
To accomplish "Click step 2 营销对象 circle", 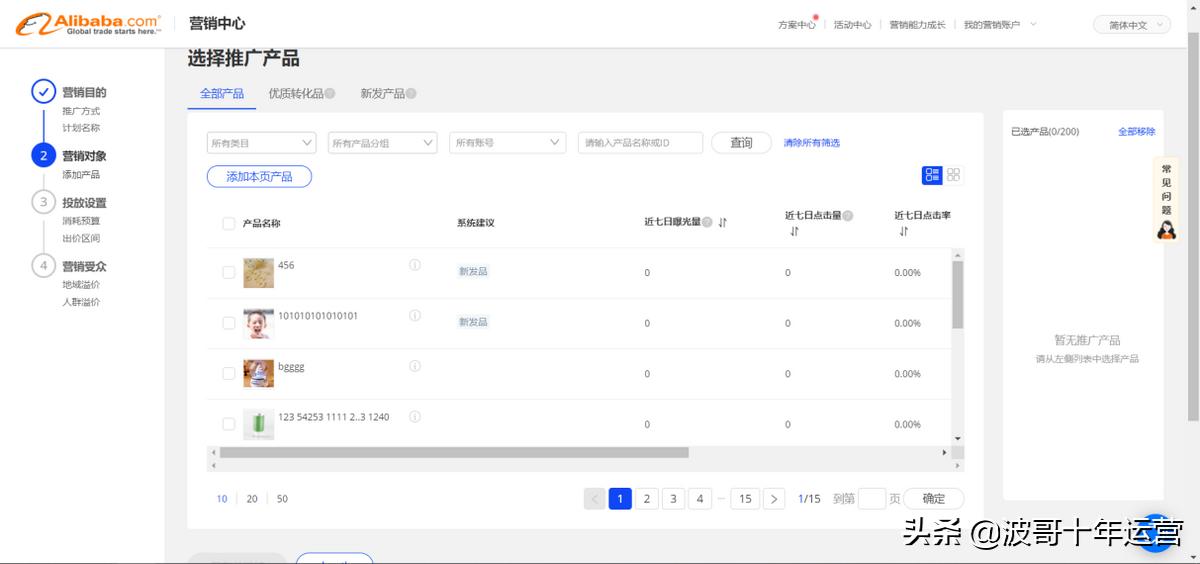I will pos(43,156).
